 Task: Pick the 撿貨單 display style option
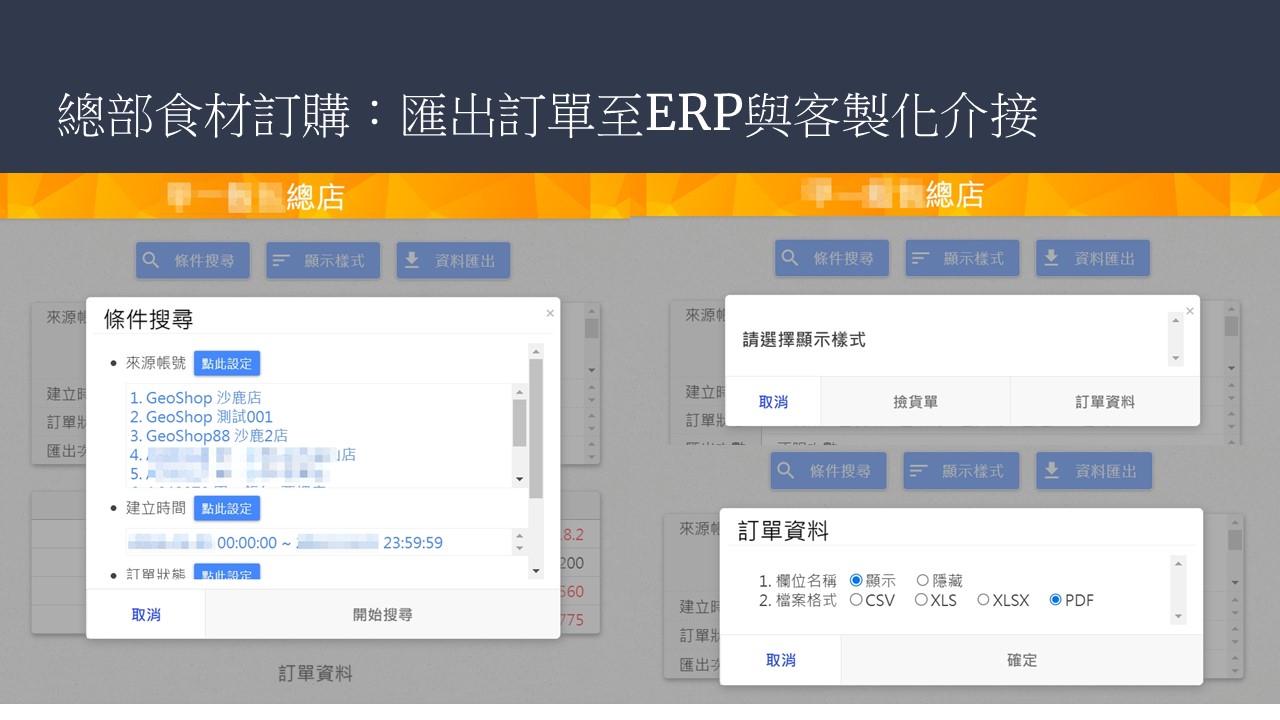click(915, 402)
